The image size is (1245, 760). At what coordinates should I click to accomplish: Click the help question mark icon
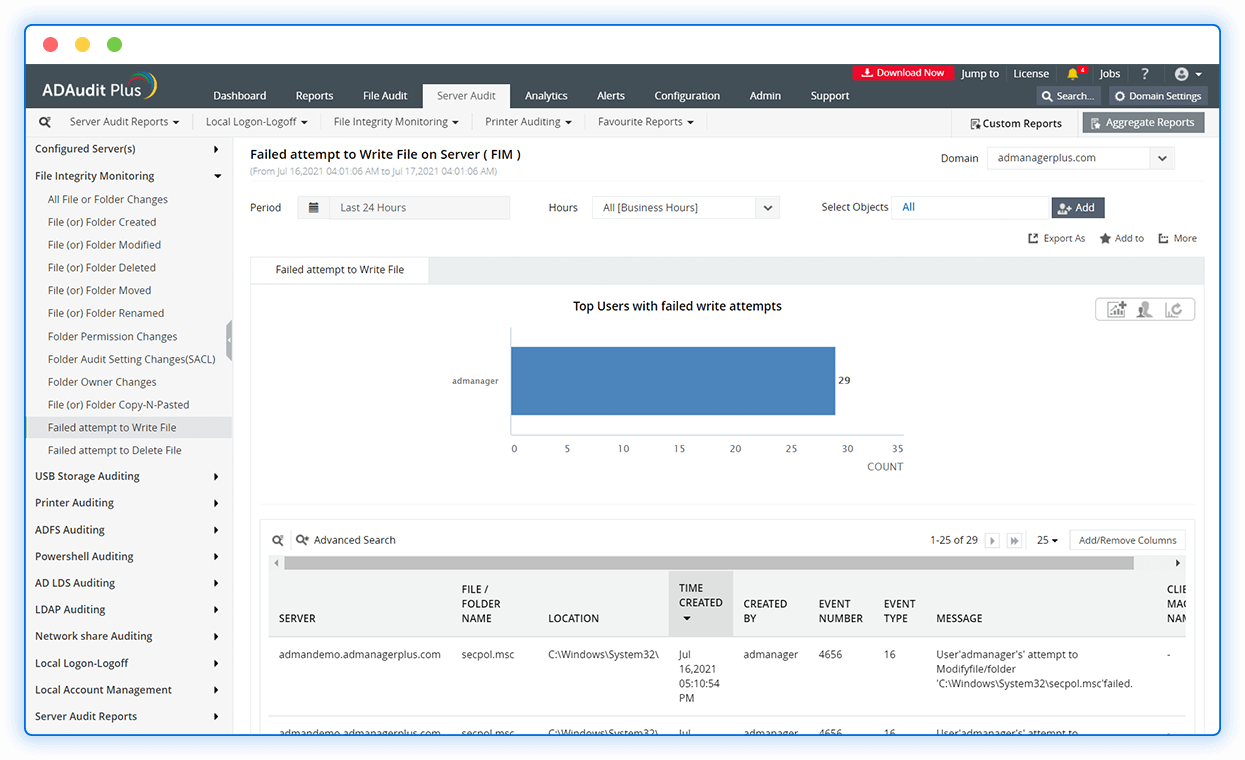pos(1145,74)
